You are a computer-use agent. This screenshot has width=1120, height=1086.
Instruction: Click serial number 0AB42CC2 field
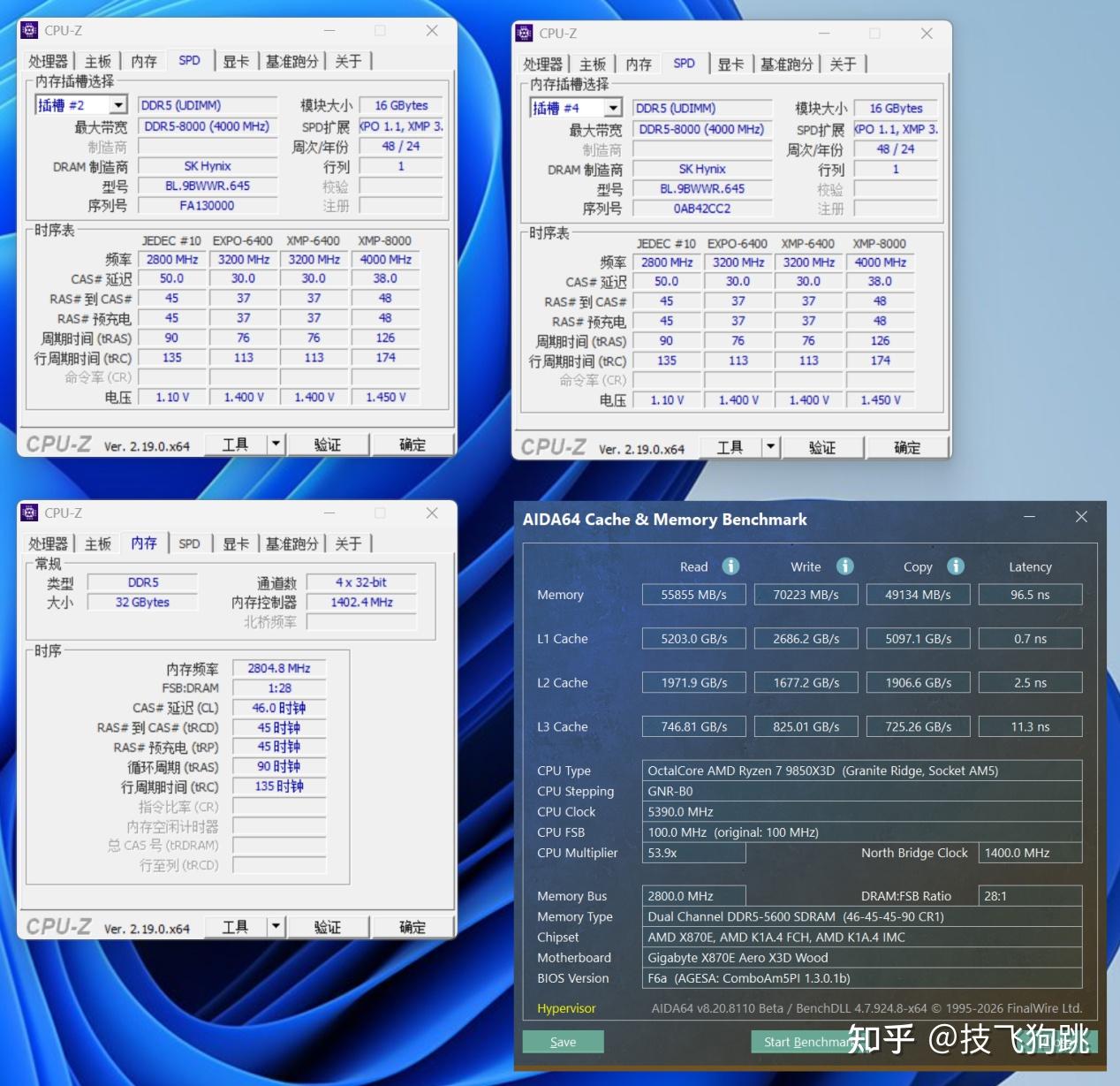(x=702, y=209)
